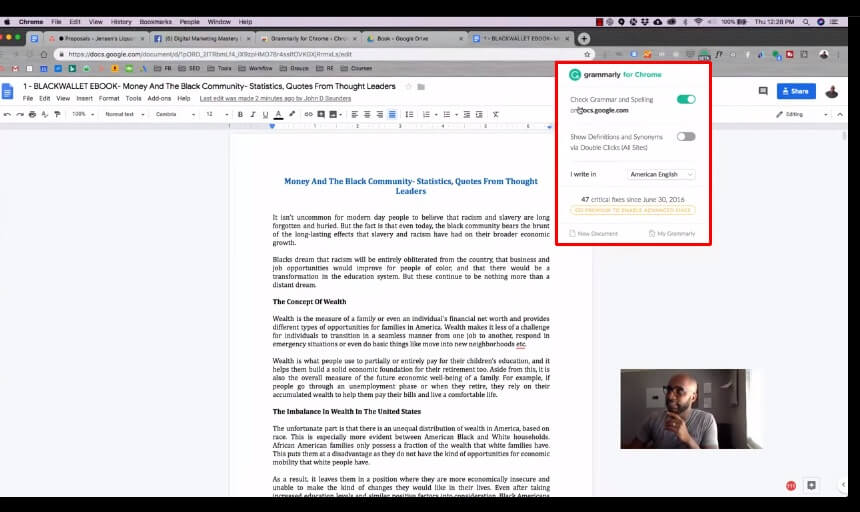Increase the paragraph indent

point(479,115)
